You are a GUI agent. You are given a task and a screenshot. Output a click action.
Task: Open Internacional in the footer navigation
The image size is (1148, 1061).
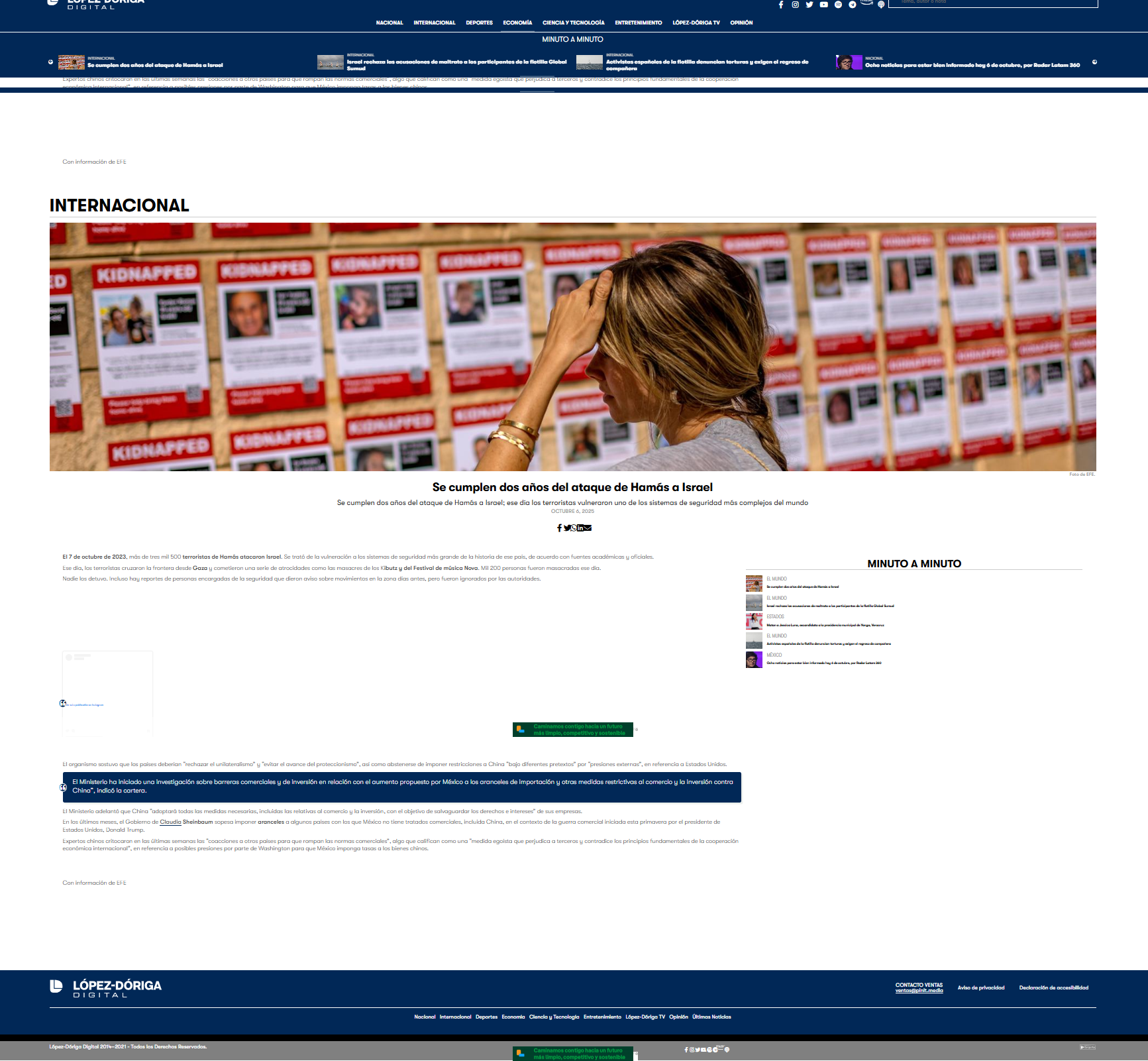click(x=456, y=1017)
